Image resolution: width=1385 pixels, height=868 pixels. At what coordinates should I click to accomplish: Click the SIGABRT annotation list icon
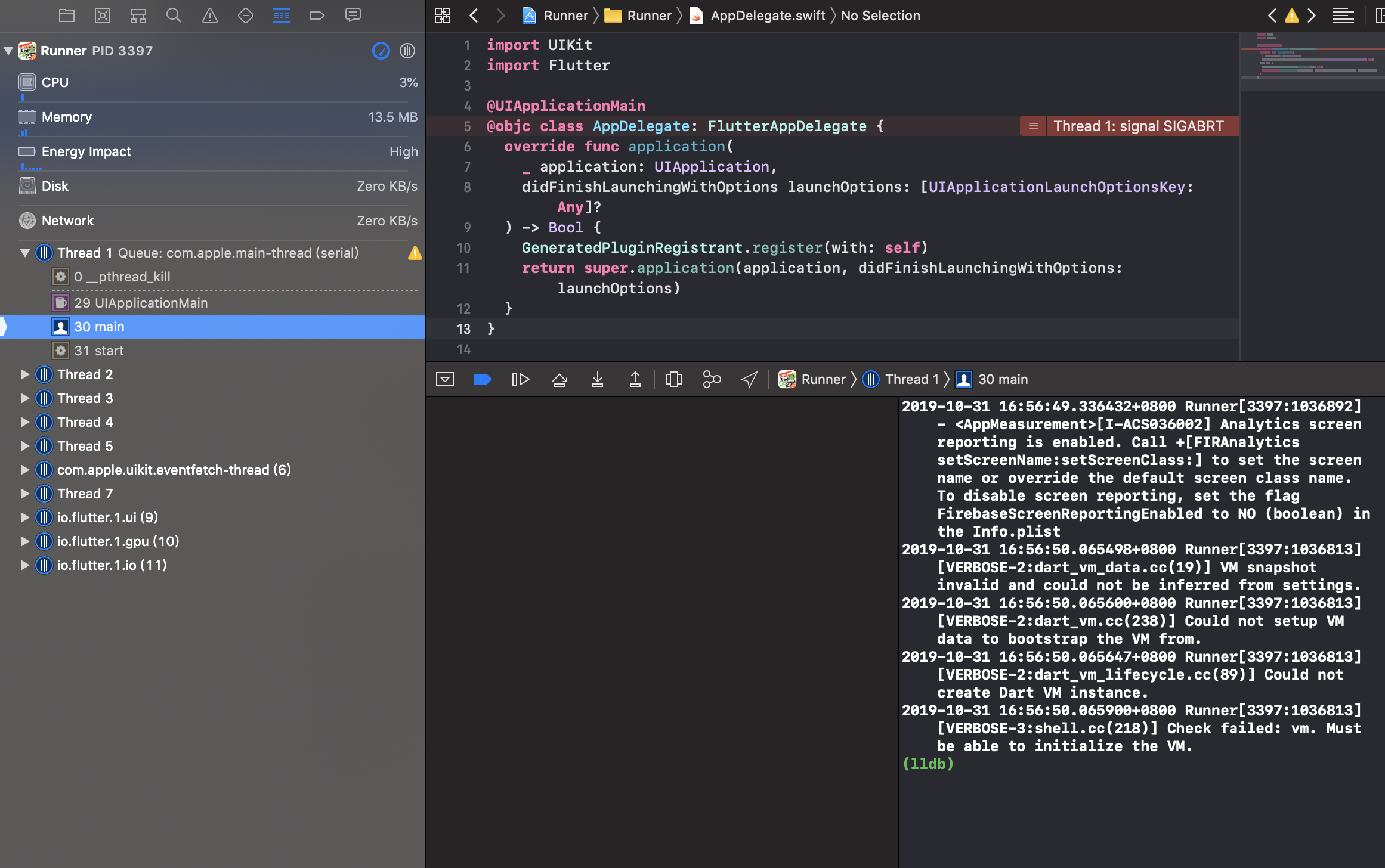click(1034, 126)
